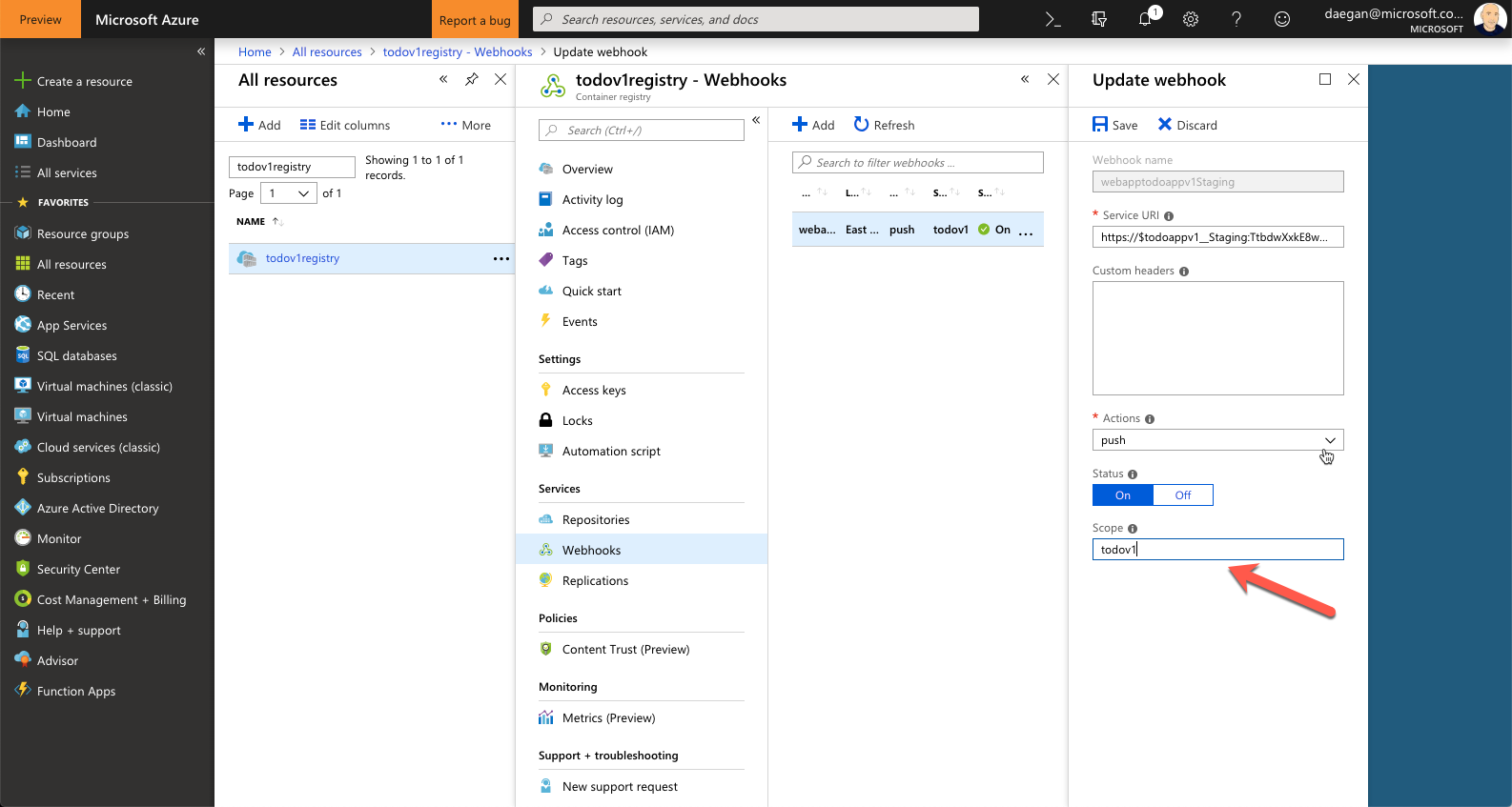The width and height of the screenshot is (1512, 807).
Task: Click the Status info icon
Action: click(x=1133, y=474)
